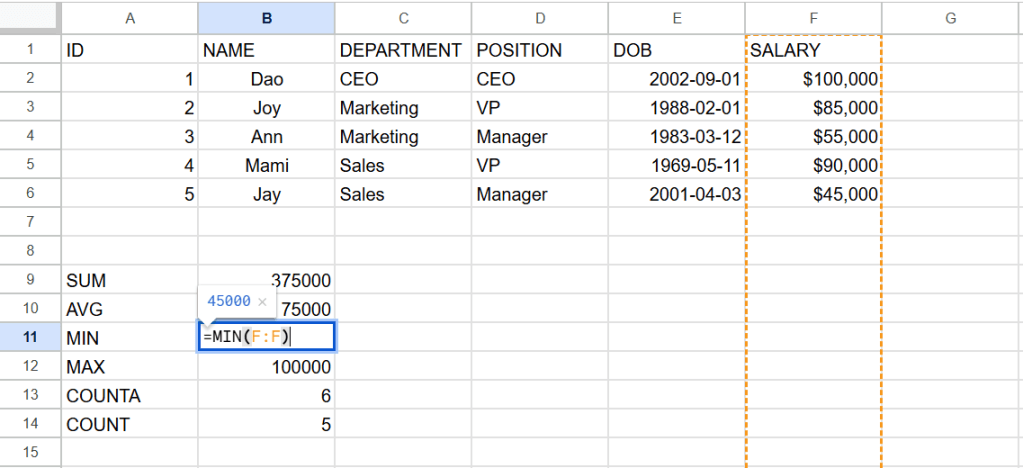Click the date of birth 1969-05-11 cell

pyautogui.click(x=676, y=166)
